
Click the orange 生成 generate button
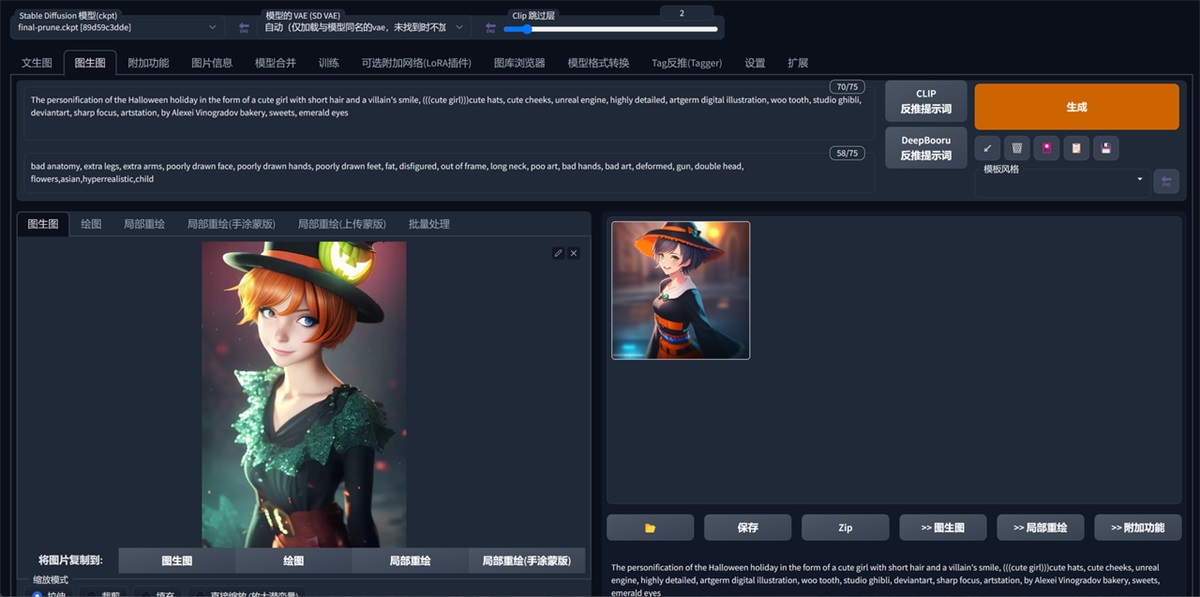click(x=1075, y=106)
